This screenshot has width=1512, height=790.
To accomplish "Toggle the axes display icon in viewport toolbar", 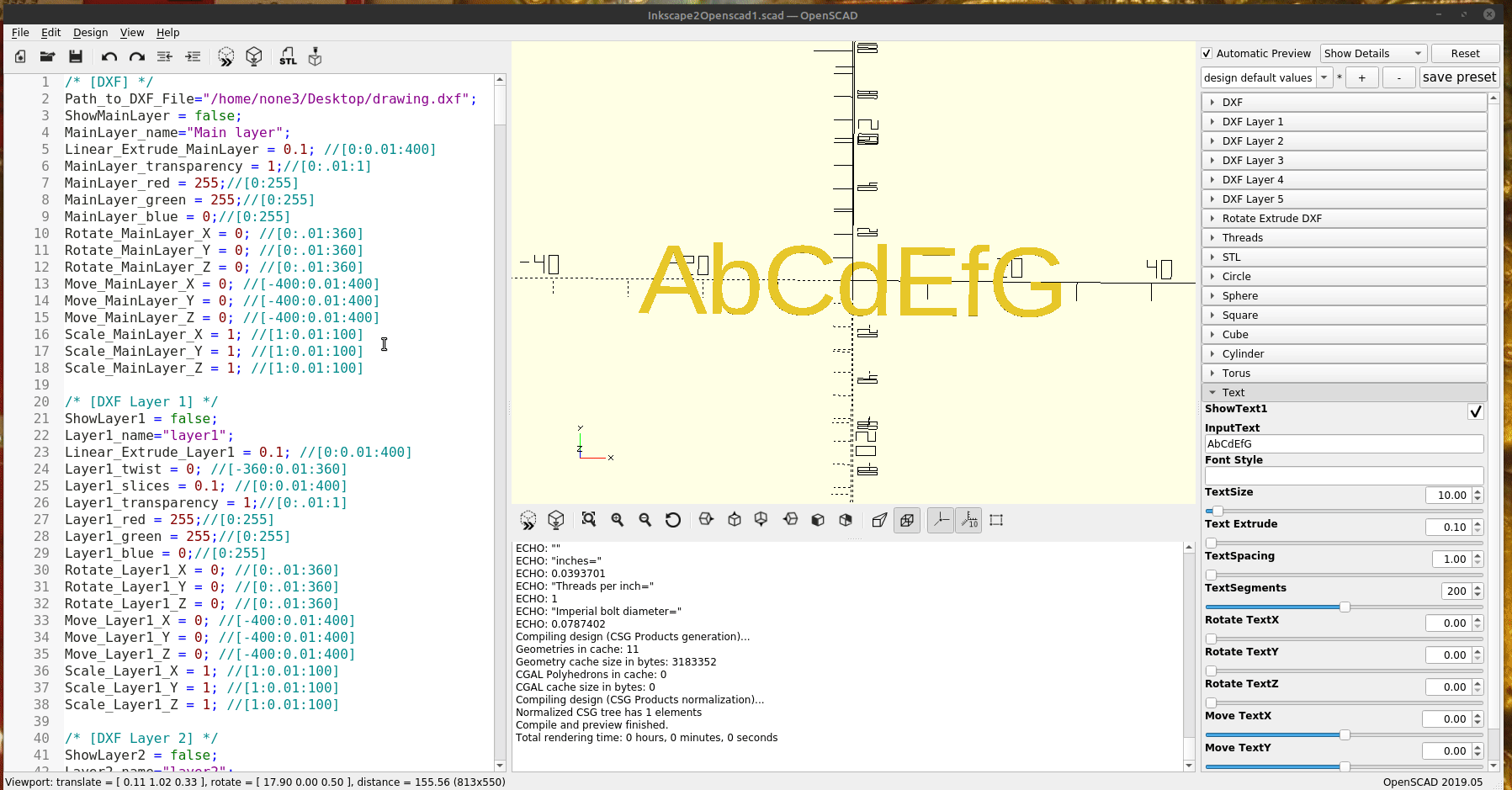I will point(941,520).
